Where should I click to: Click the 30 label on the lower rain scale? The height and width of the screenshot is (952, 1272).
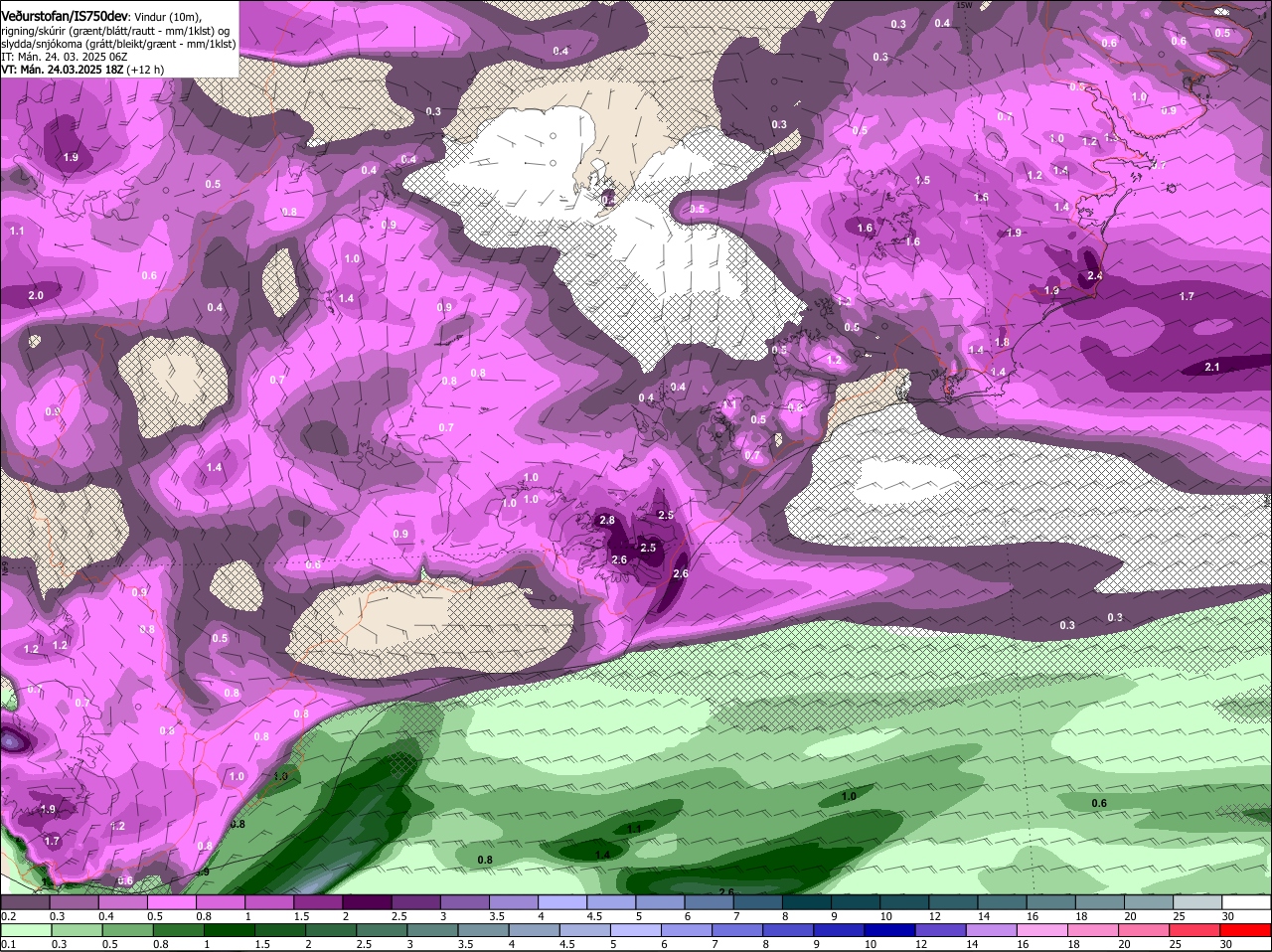(x=1226, y=944)
